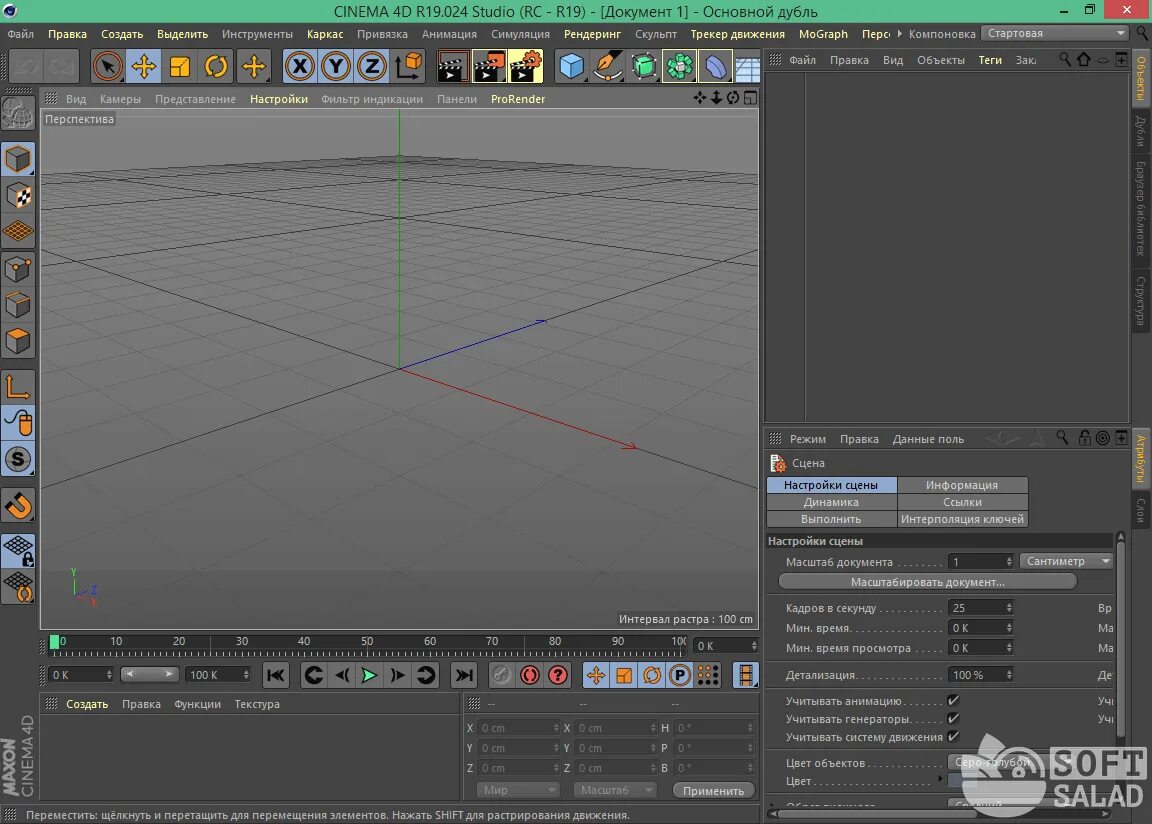The height and width of the screenshot is (824, 1152).
Task: Jump to end of animation
Action: [x=464, y=675]
